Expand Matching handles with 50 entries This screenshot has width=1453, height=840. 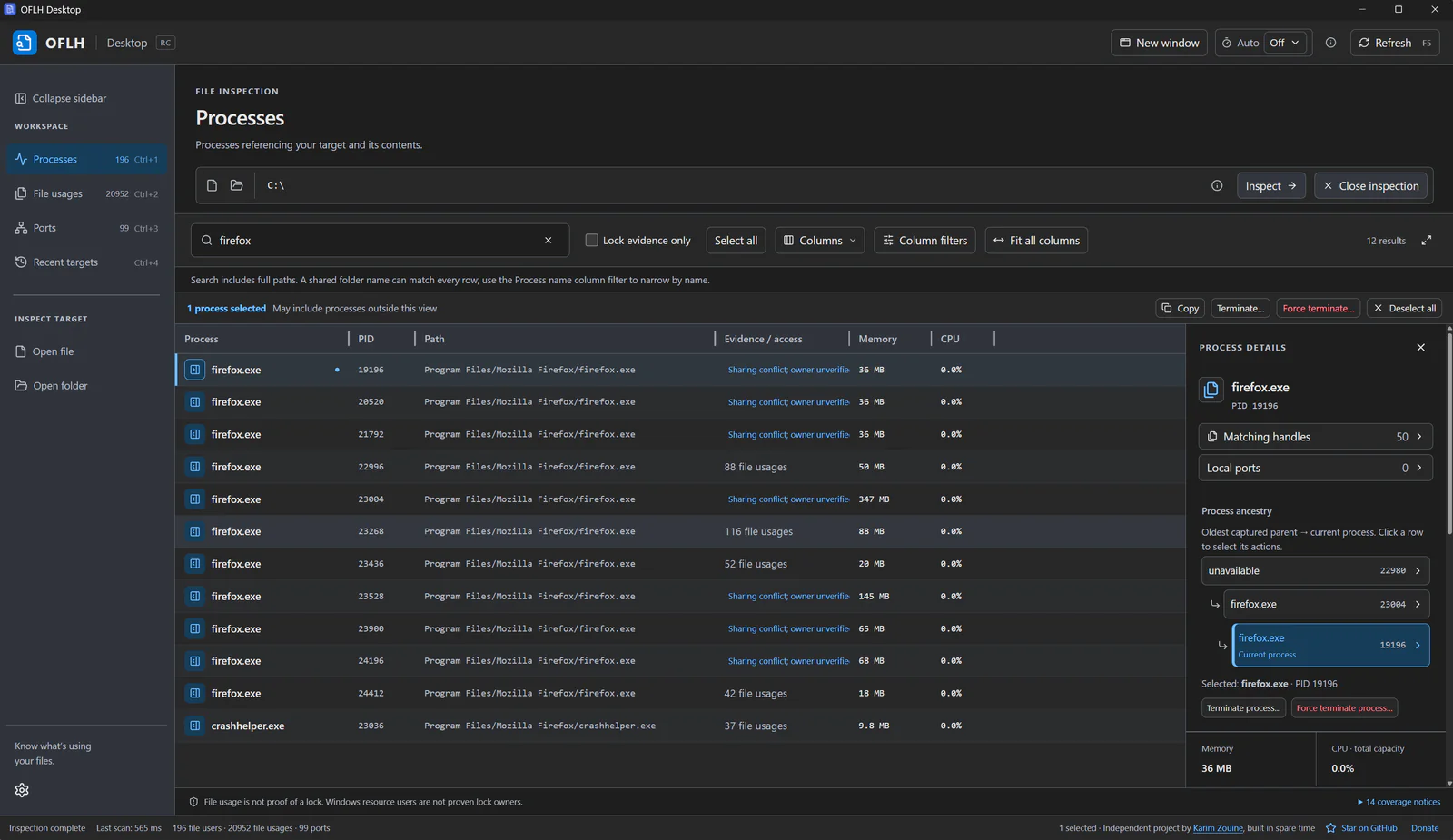(x=1315, y=437)
